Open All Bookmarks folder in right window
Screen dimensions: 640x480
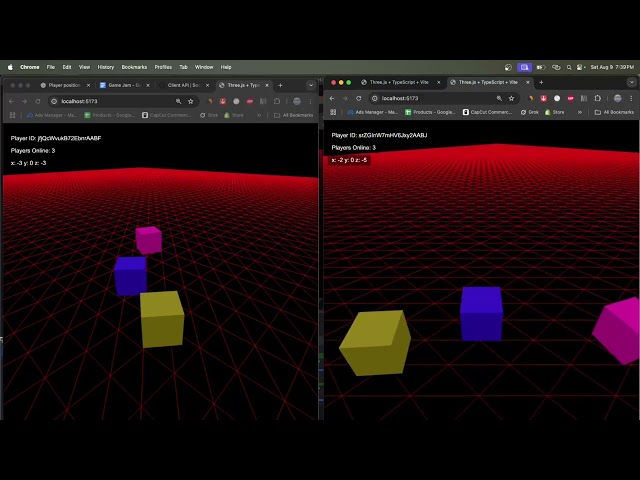[614, 112]
